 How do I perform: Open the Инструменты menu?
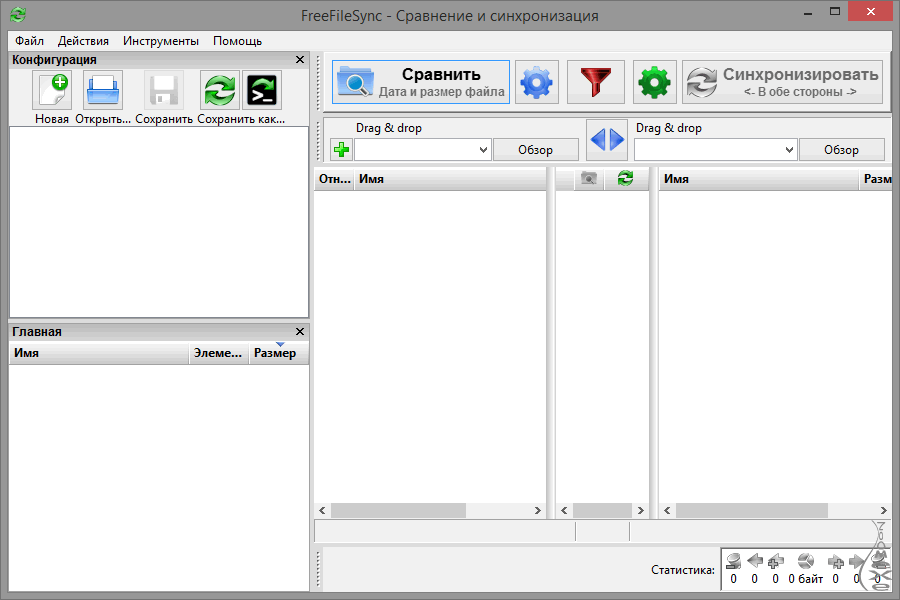click(161, 41)
